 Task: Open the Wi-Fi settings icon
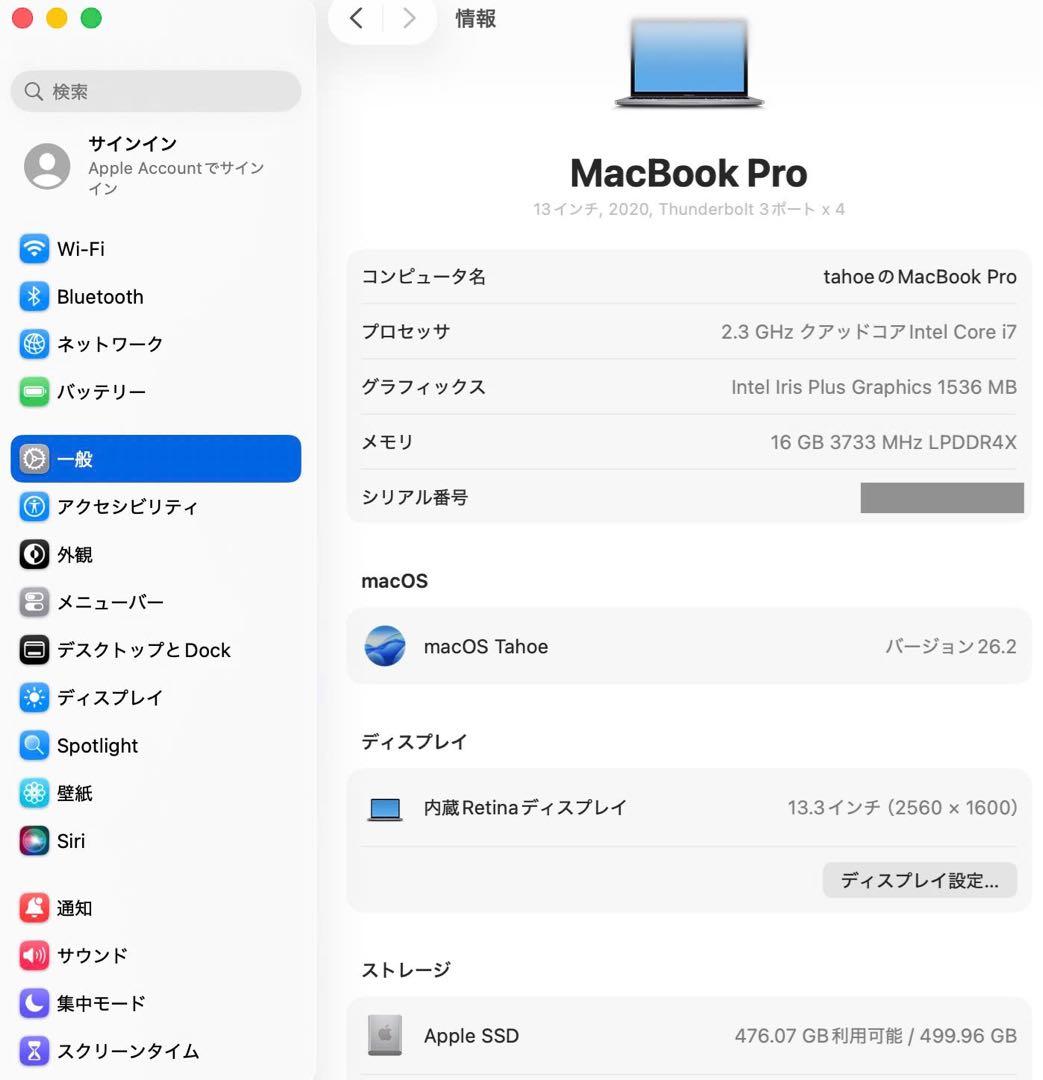pos(34,249)
